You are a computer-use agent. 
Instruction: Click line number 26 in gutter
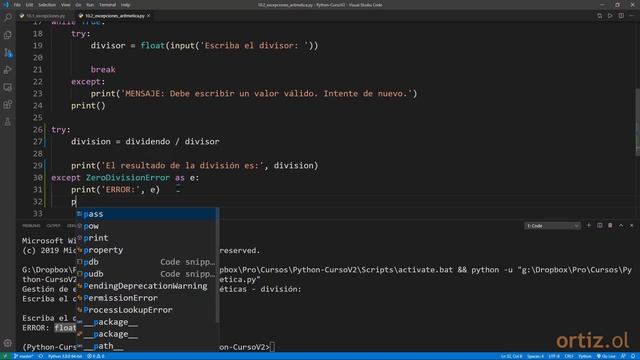(x=38, y=130)
